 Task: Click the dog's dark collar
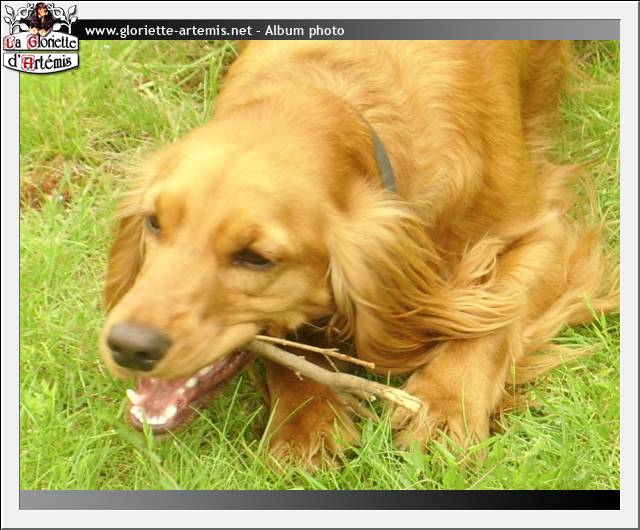click(x=381, y=160)
